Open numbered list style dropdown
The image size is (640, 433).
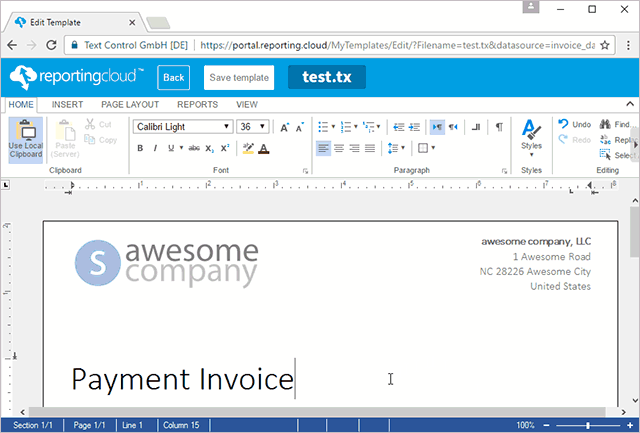coord(356,127)
